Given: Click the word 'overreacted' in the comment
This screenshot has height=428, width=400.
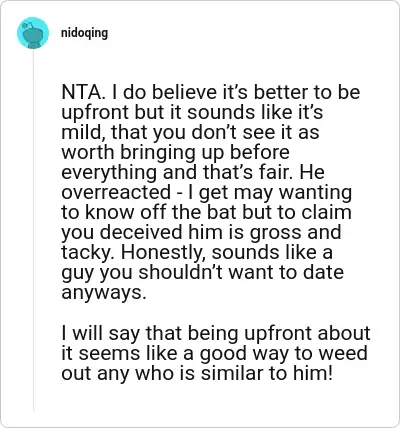Looking at the screenshot, I should tap(116, 192).
